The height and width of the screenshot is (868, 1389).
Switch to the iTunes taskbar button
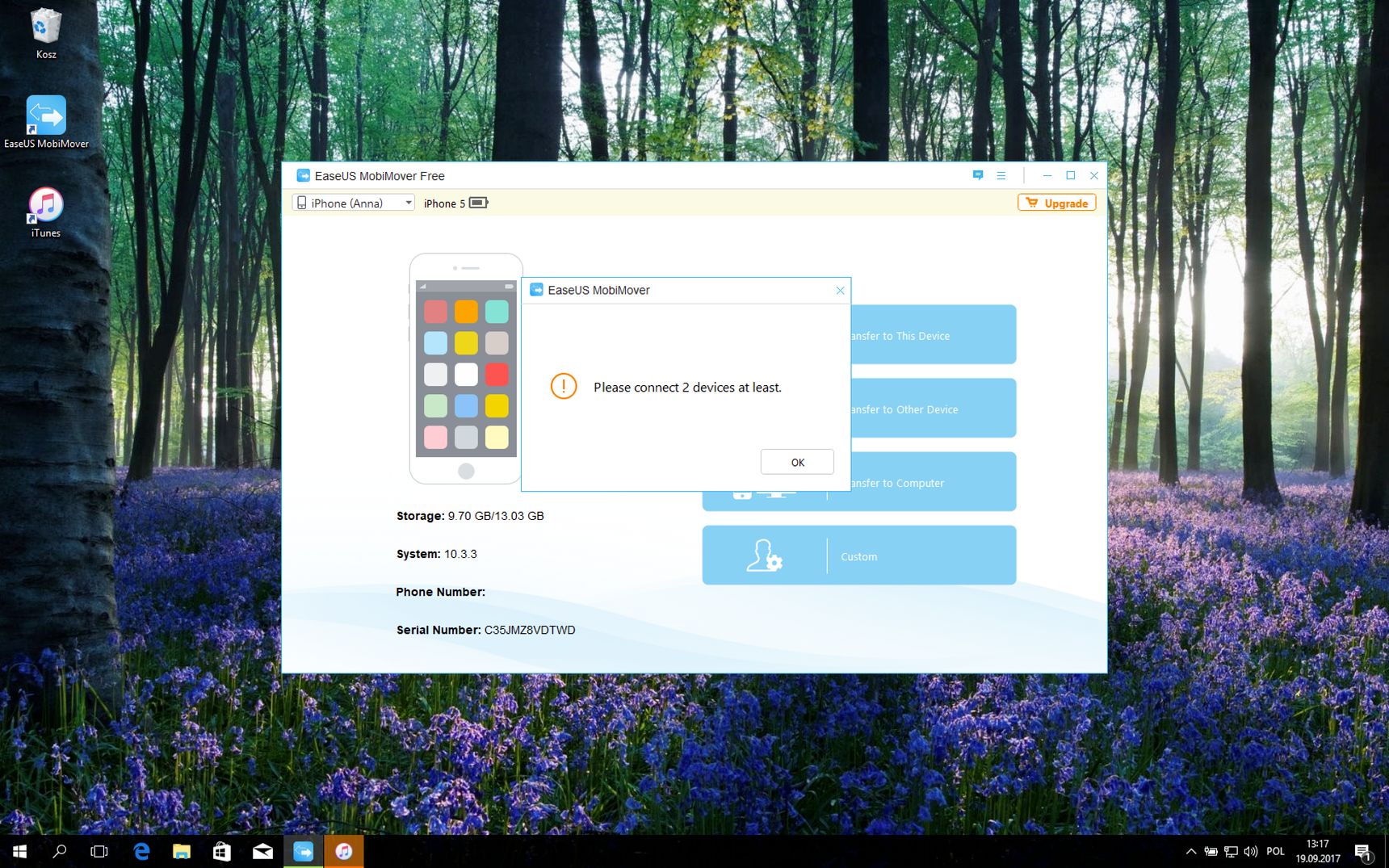point(343,851)
